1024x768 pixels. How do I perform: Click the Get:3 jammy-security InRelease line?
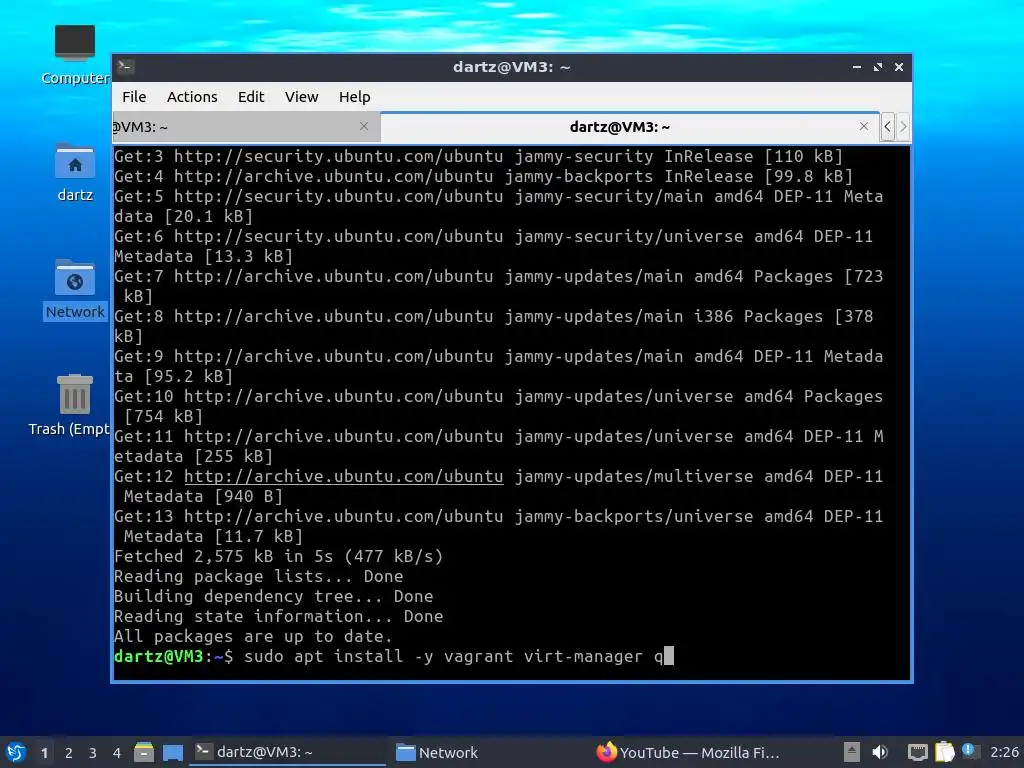pos(479,157)
